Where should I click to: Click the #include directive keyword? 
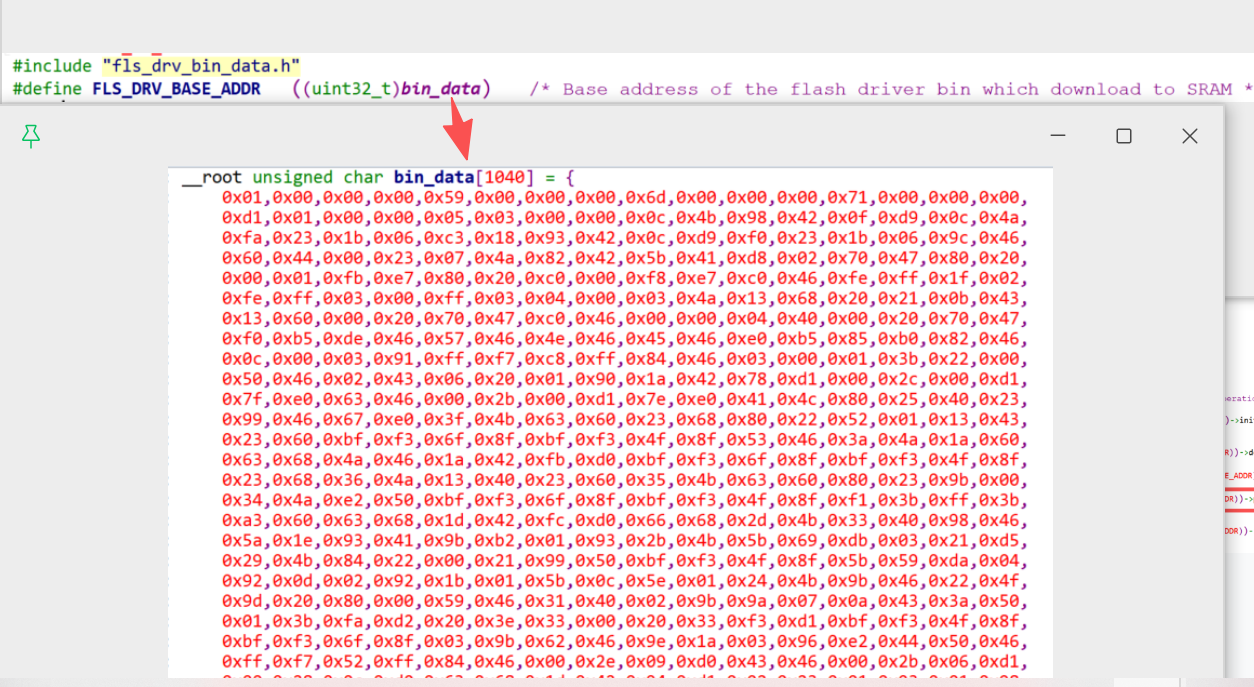pyautogui.click(x=52, y=66)
